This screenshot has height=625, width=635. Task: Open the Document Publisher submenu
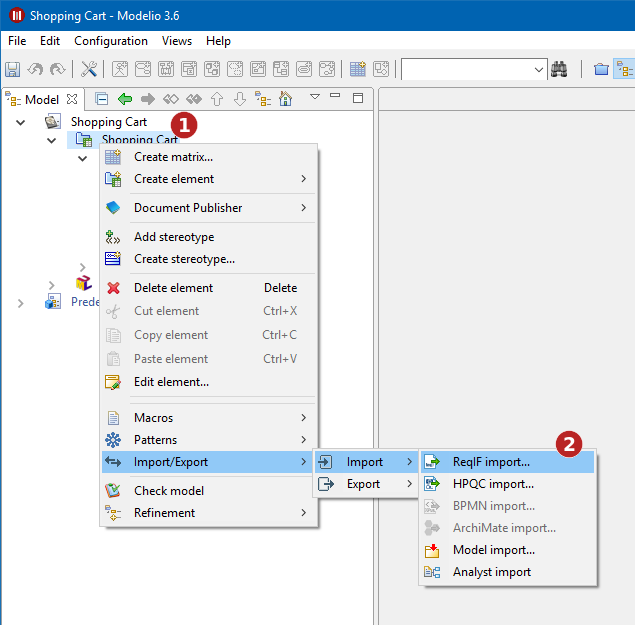click(x=209, y=208)
